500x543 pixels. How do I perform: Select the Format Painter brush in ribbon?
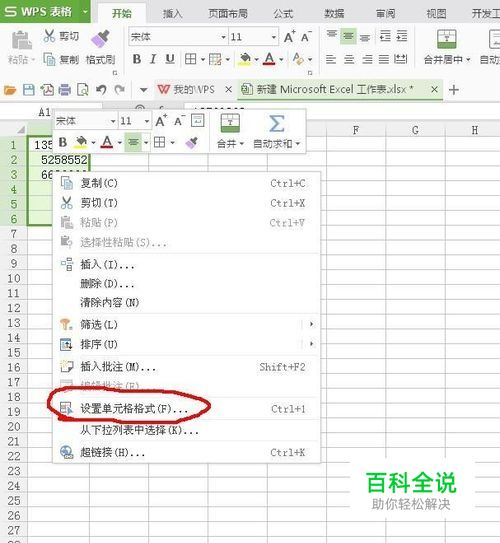tap(100, 39)
